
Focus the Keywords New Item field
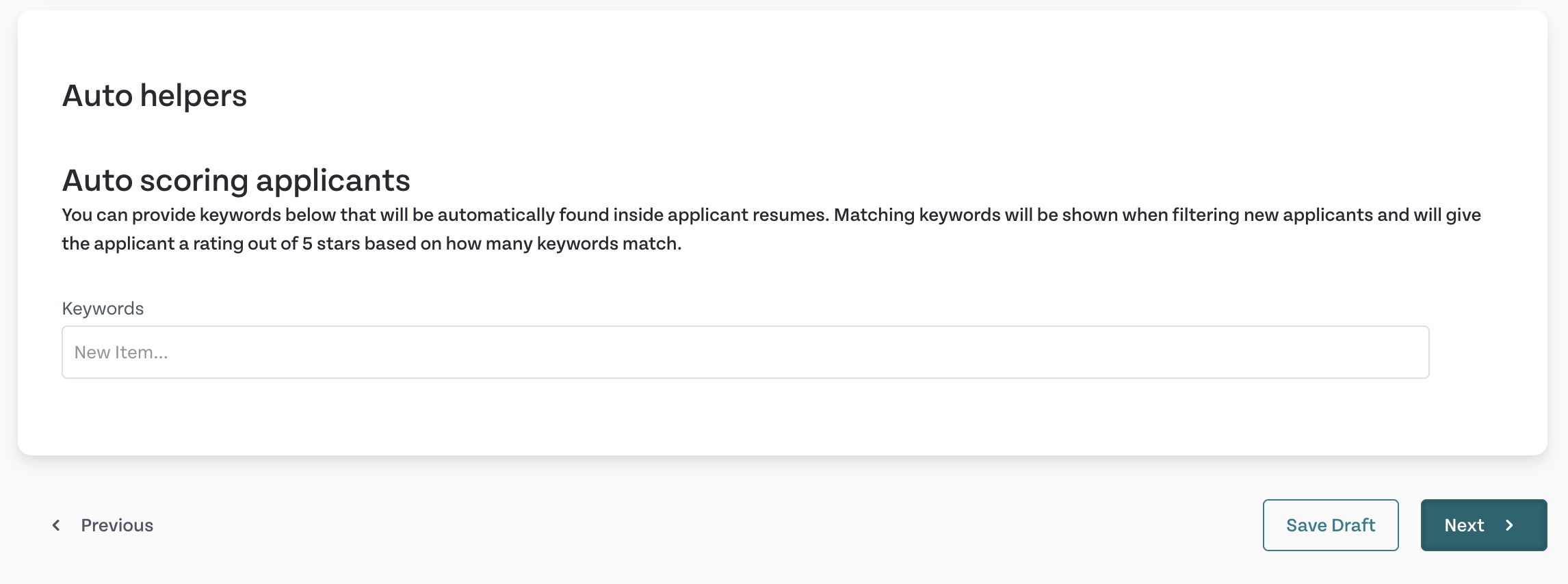(745, 352)
